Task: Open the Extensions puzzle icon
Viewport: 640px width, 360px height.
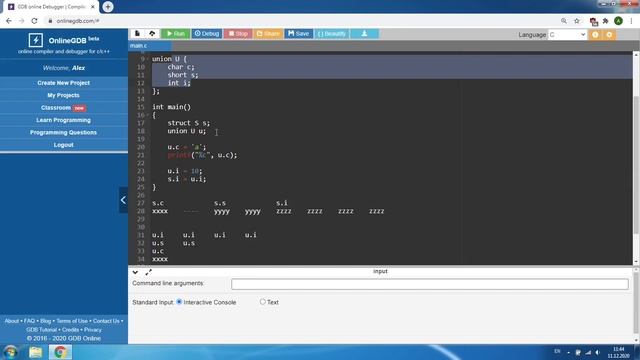Action: [606, 21]
